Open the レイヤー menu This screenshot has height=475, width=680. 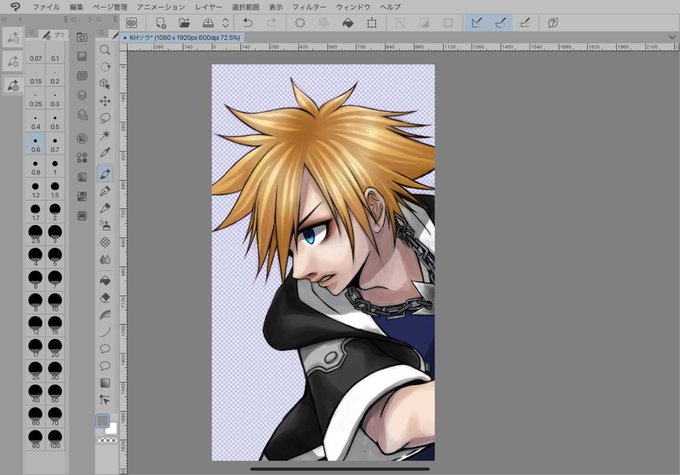coord(208,7)
